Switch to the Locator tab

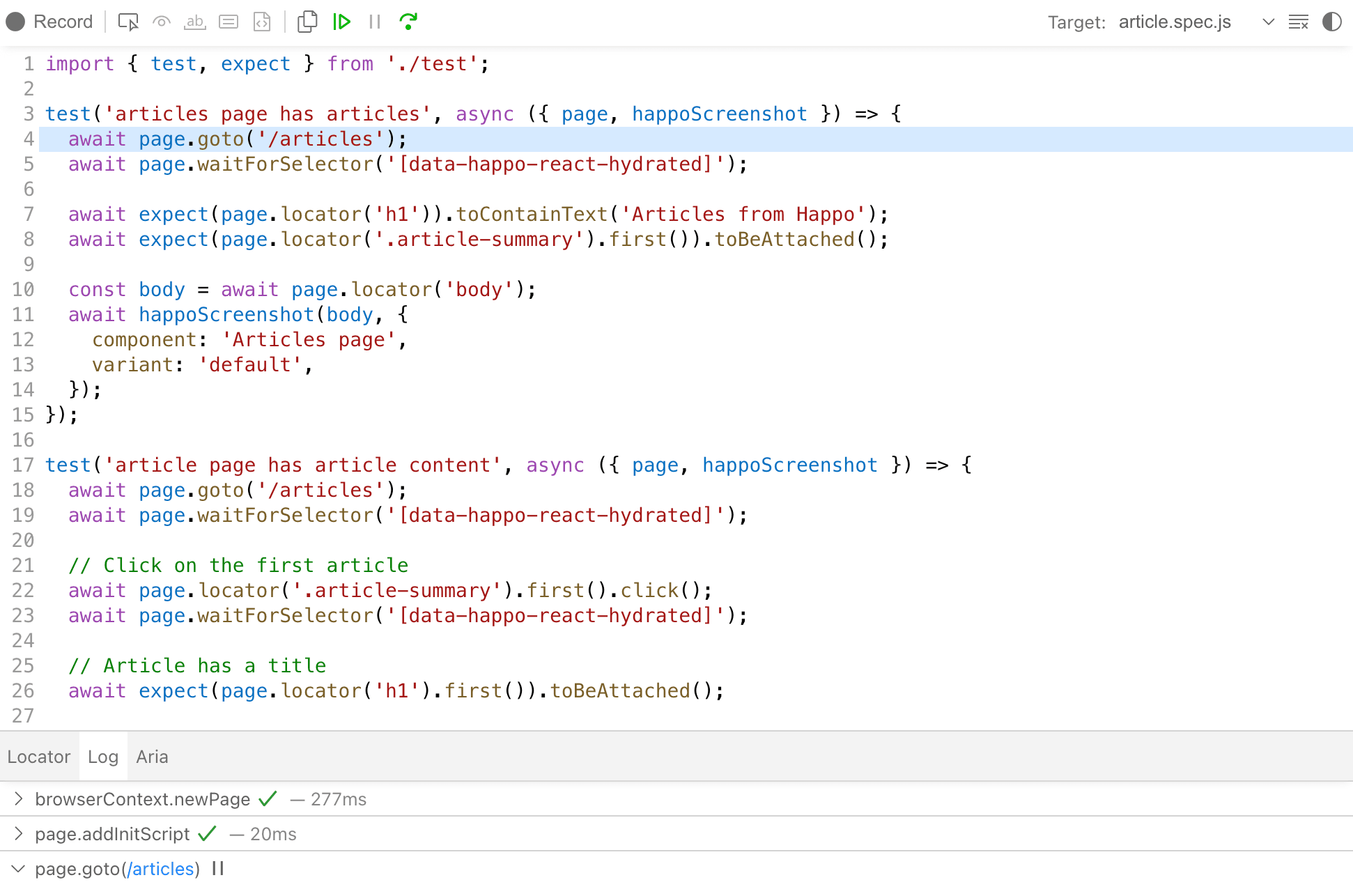click(x=39, y=757)
